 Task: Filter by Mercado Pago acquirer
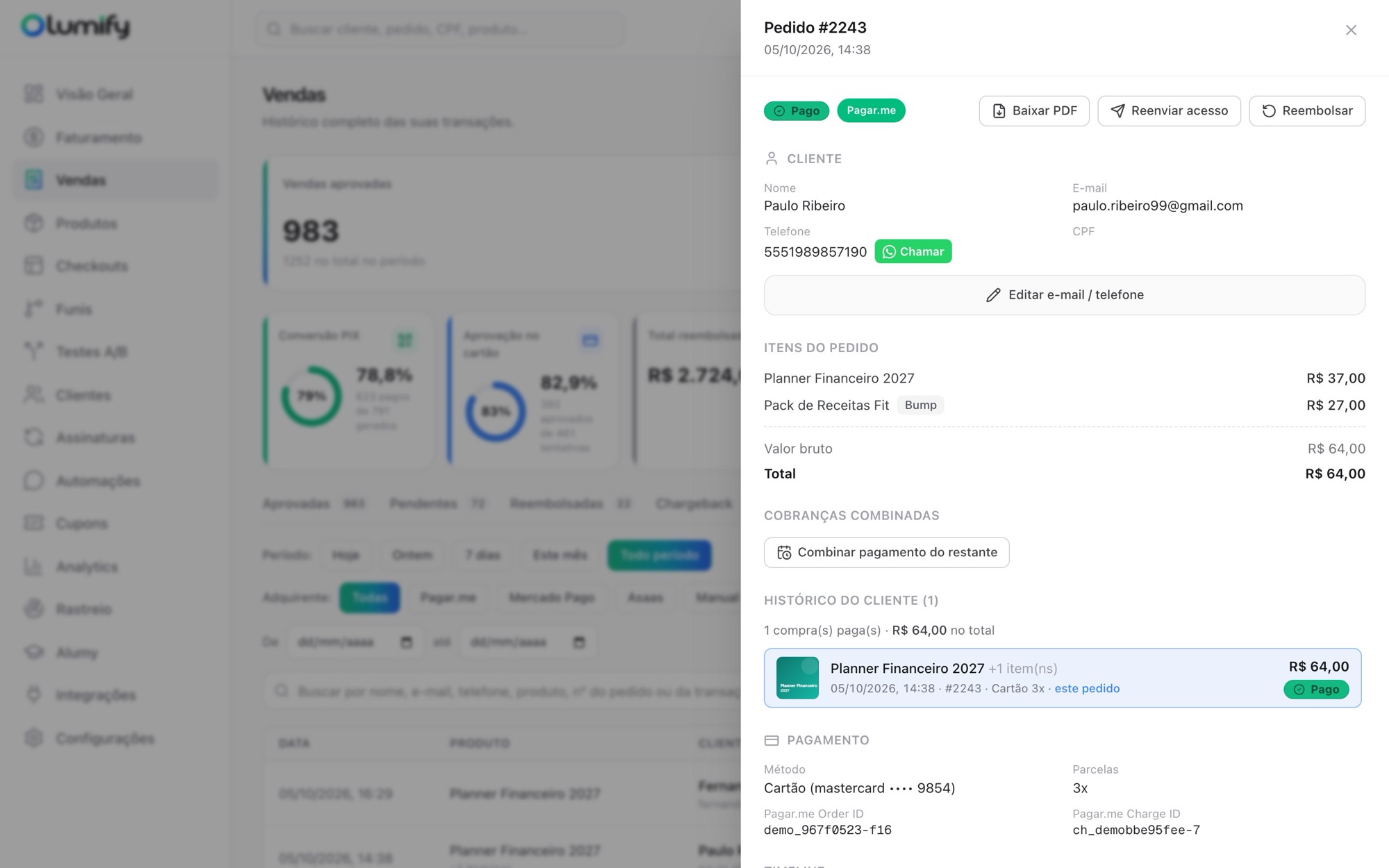coord(551,598)
